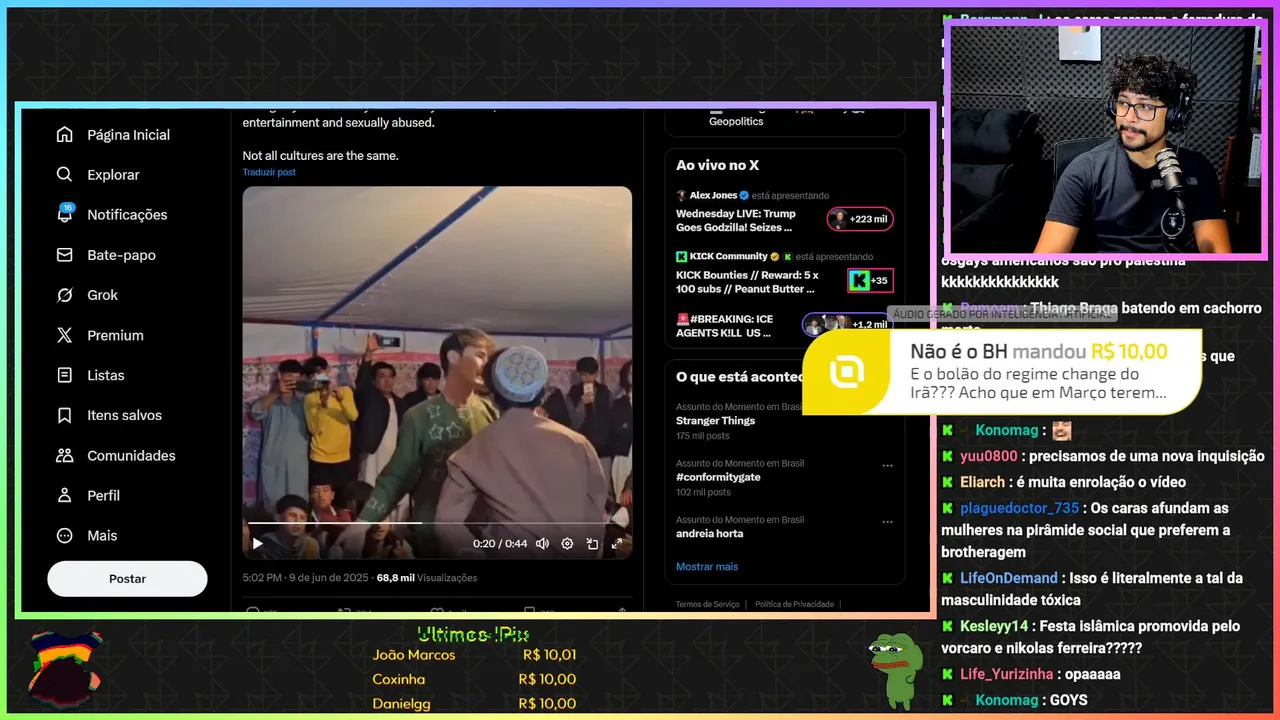The height and width of the screenshot is (720, 1280).
Task: Seek along the video progress bar
Action: click(x=437, y=523)
